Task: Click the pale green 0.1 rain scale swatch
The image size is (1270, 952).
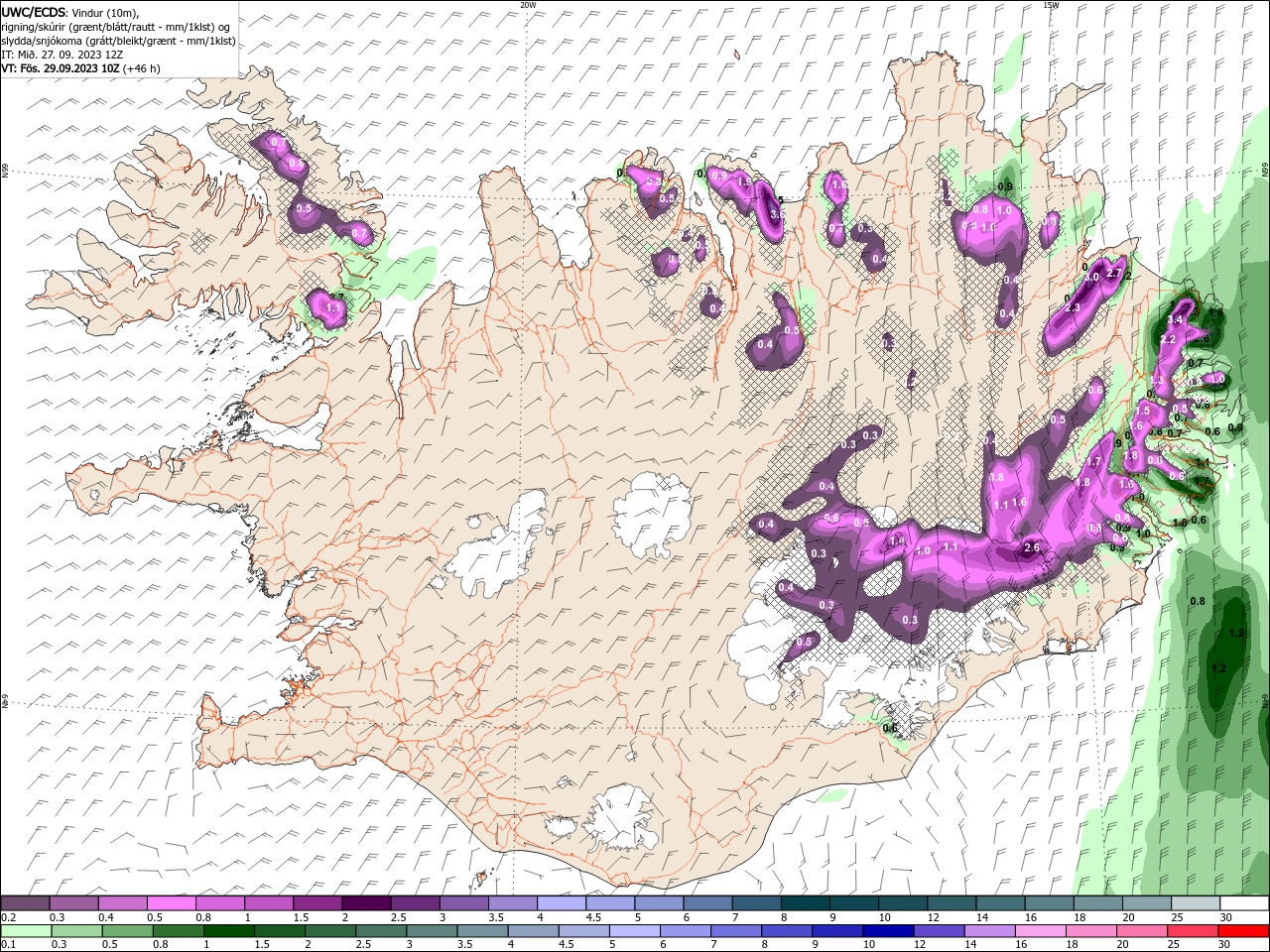Action: pyautogui.click(x=25, y=931)
